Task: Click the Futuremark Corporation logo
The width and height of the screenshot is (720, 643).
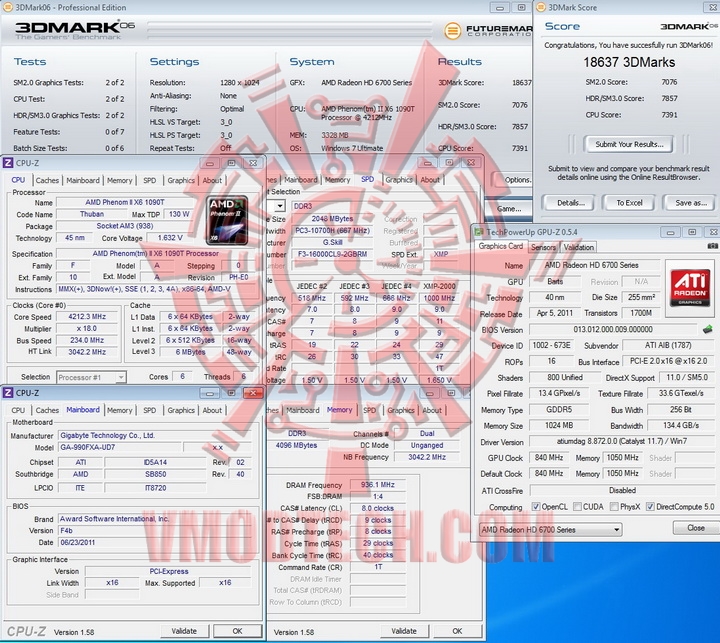Action: pyautogui.click(x=488, y=31)
